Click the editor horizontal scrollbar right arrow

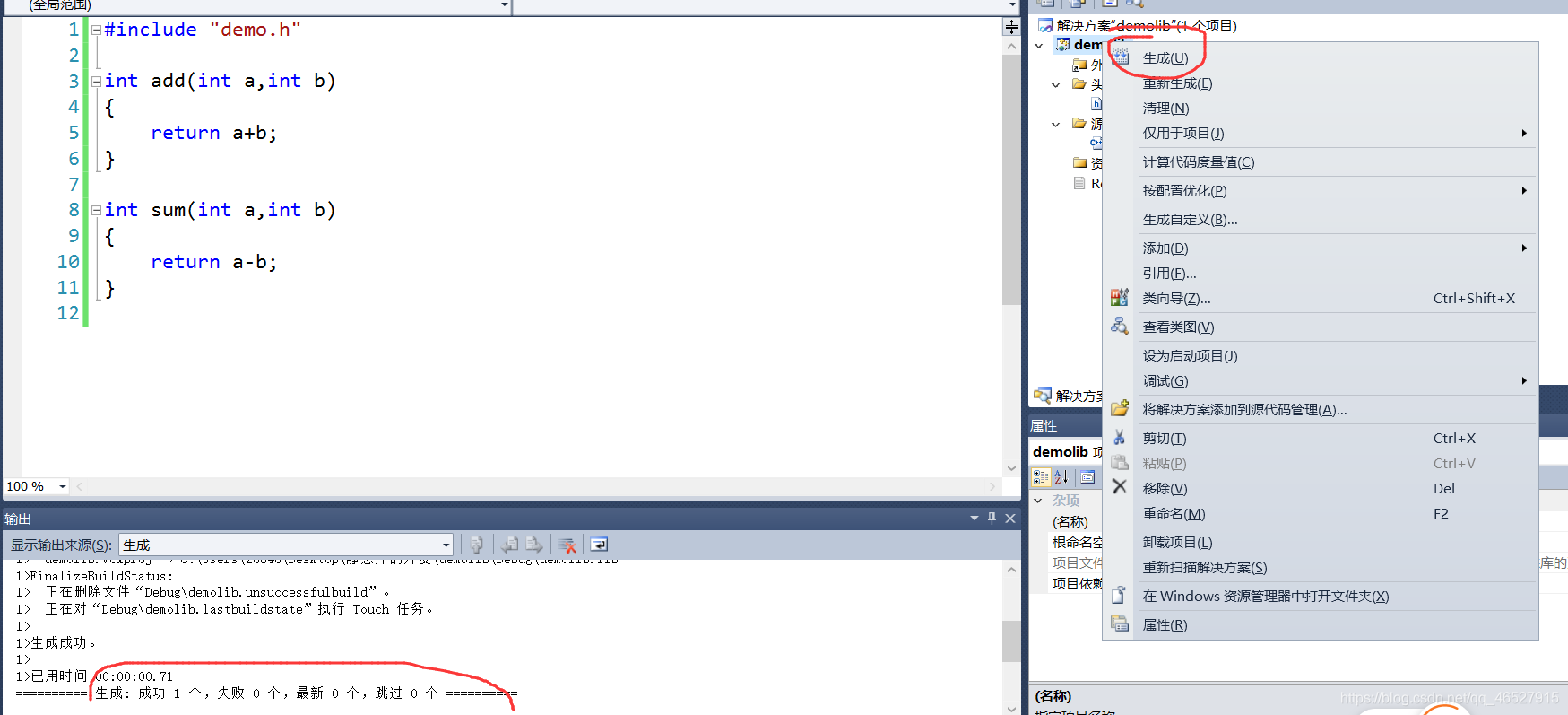993,486
